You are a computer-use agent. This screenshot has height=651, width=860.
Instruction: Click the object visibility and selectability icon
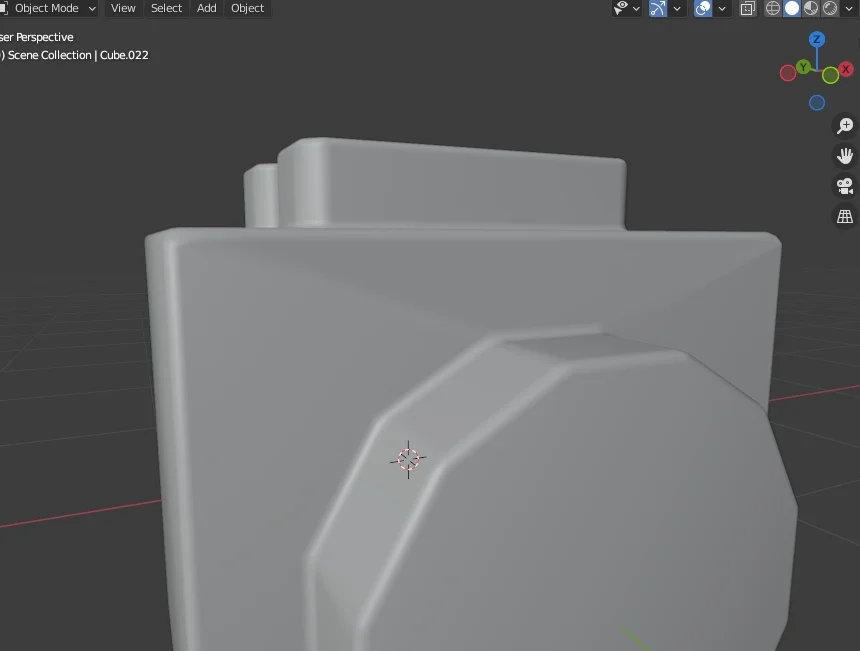pos(621,8)
